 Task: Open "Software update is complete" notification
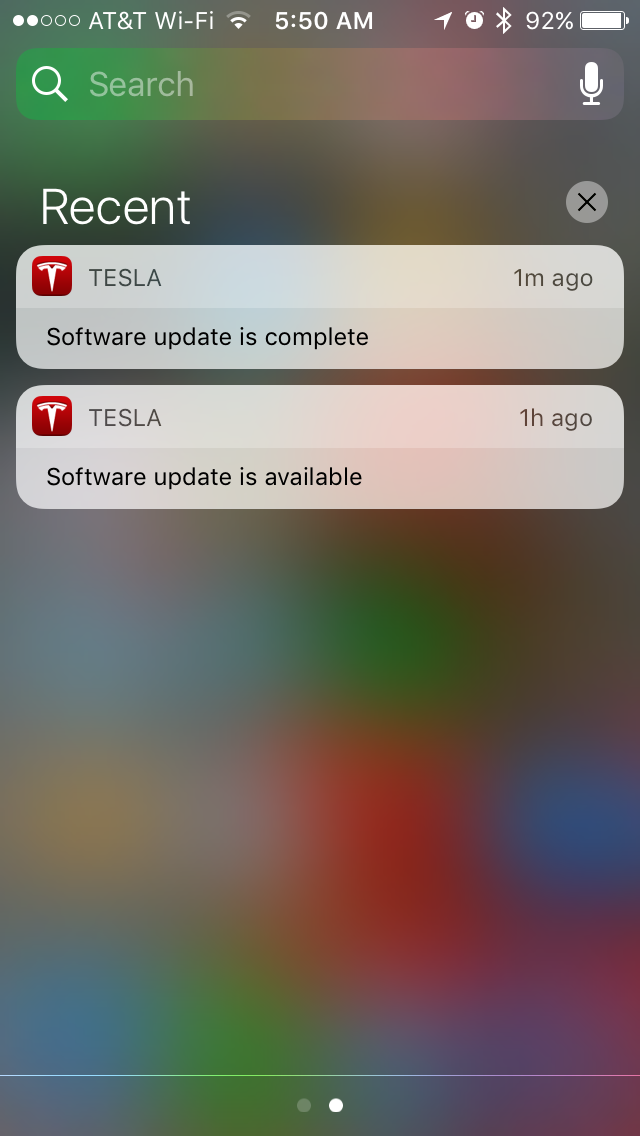320,307
